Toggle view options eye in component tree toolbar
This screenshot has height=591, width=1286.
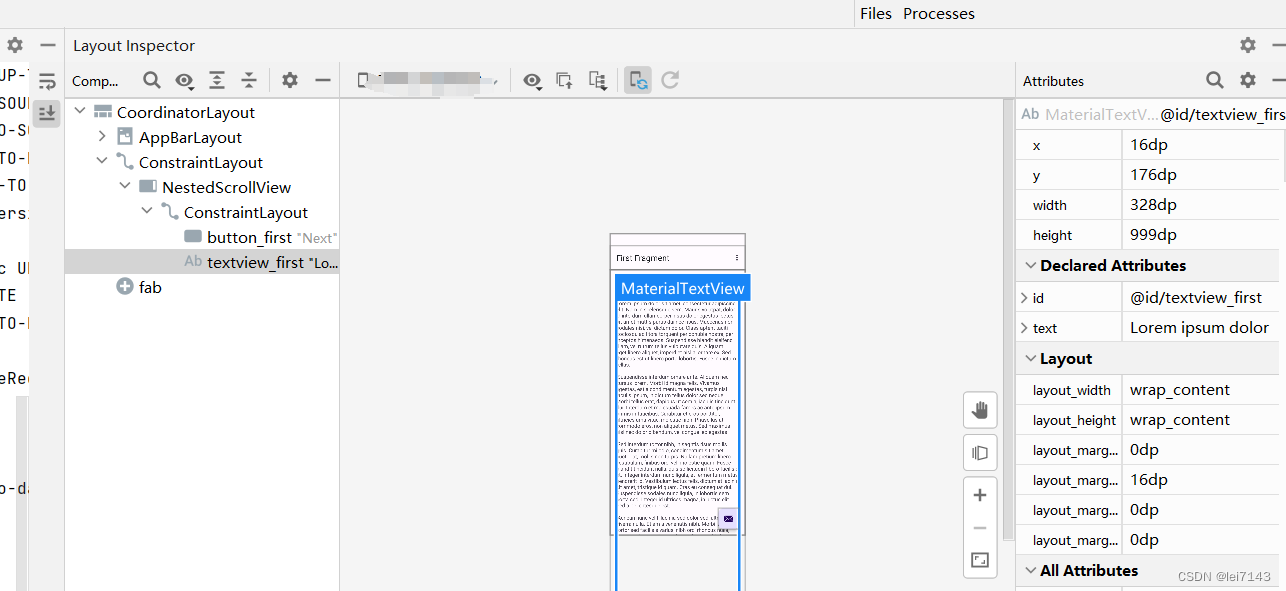(x=184, y=80)
